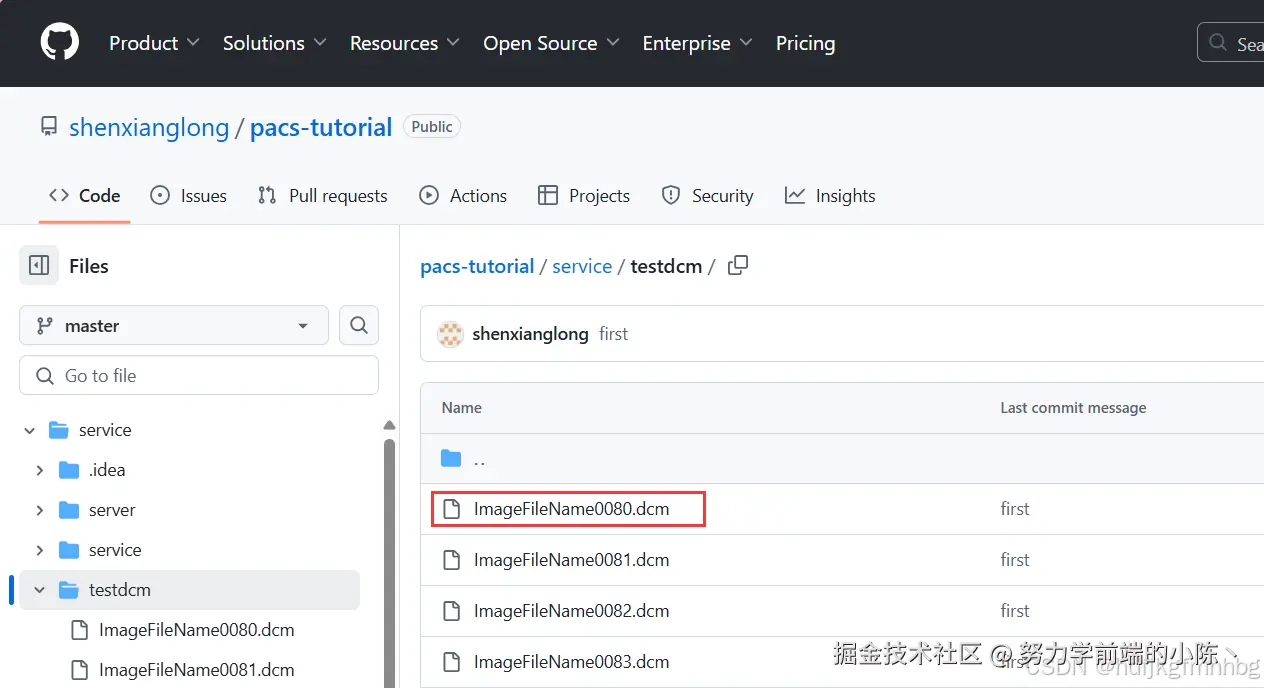Open ImageFileName0081.dcm in the file tree
1264x688 pixels.
196,670
